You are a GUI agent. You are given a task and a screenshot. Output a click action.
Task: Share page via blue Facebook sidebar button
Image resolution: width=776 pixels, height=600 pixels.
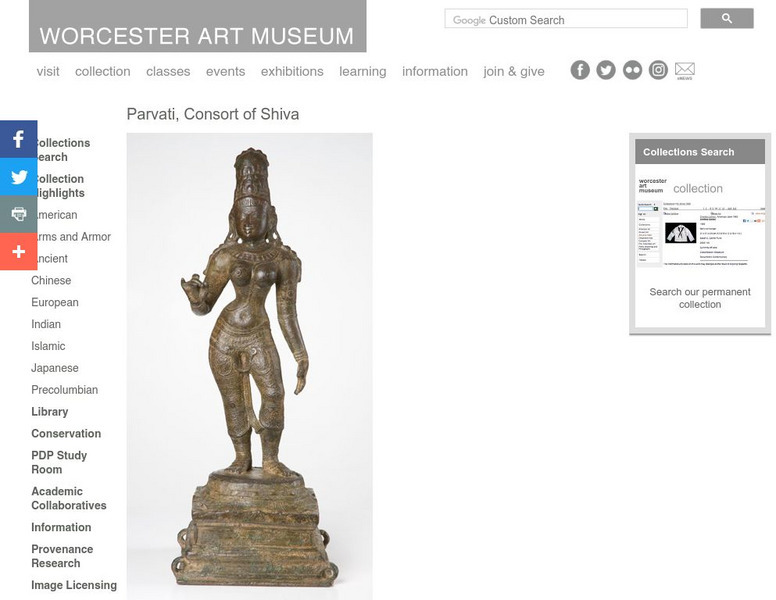(x=18, y=139)
